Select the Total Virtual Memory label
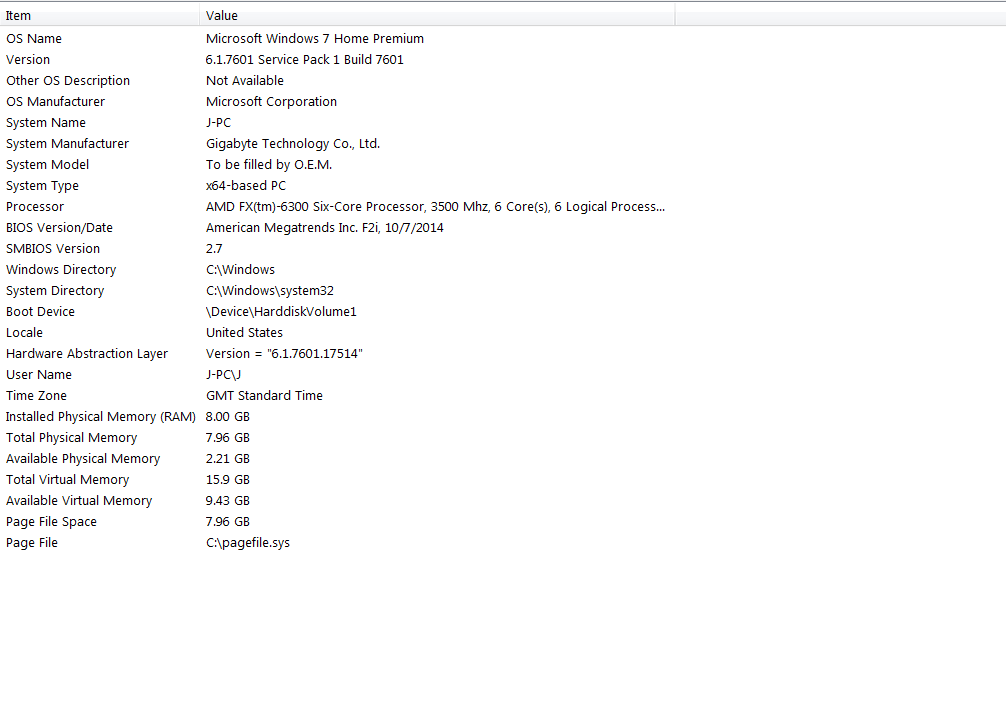This screenshot has width=1006, height=710. (67, 480)
